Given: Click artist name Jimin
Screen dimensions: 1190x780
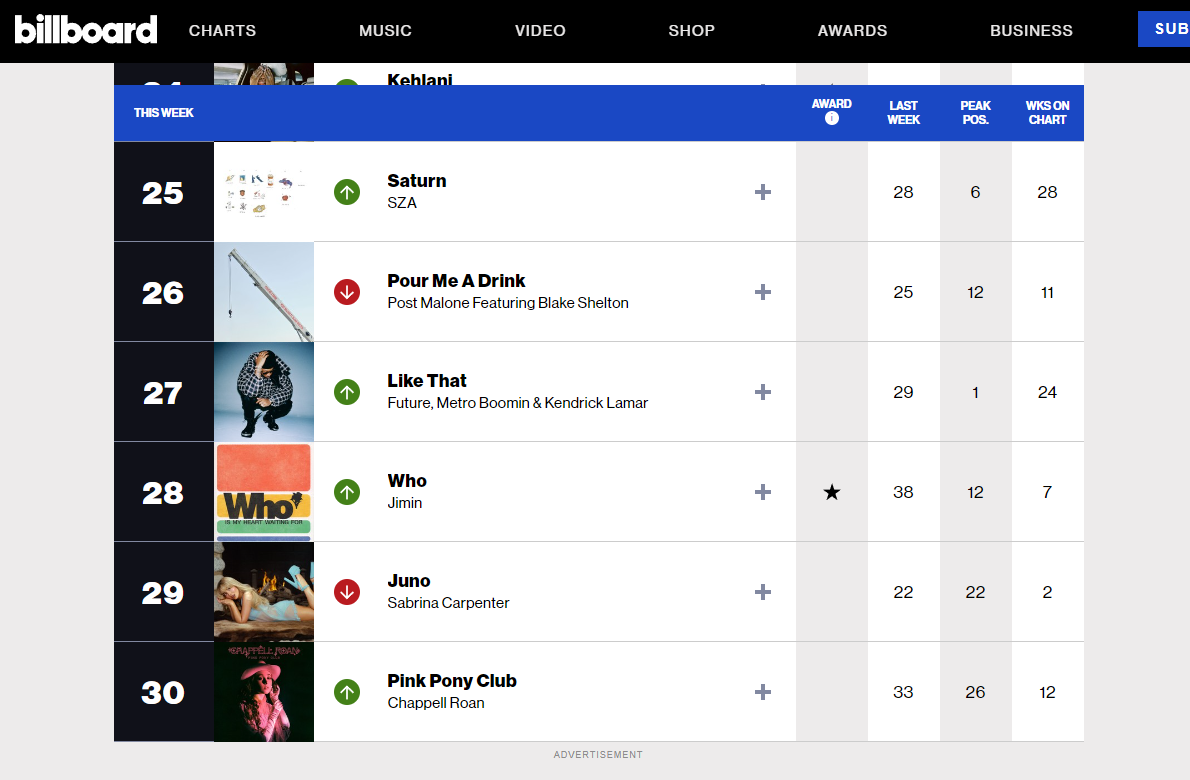Looking at the screenshot, I should 405,503.
